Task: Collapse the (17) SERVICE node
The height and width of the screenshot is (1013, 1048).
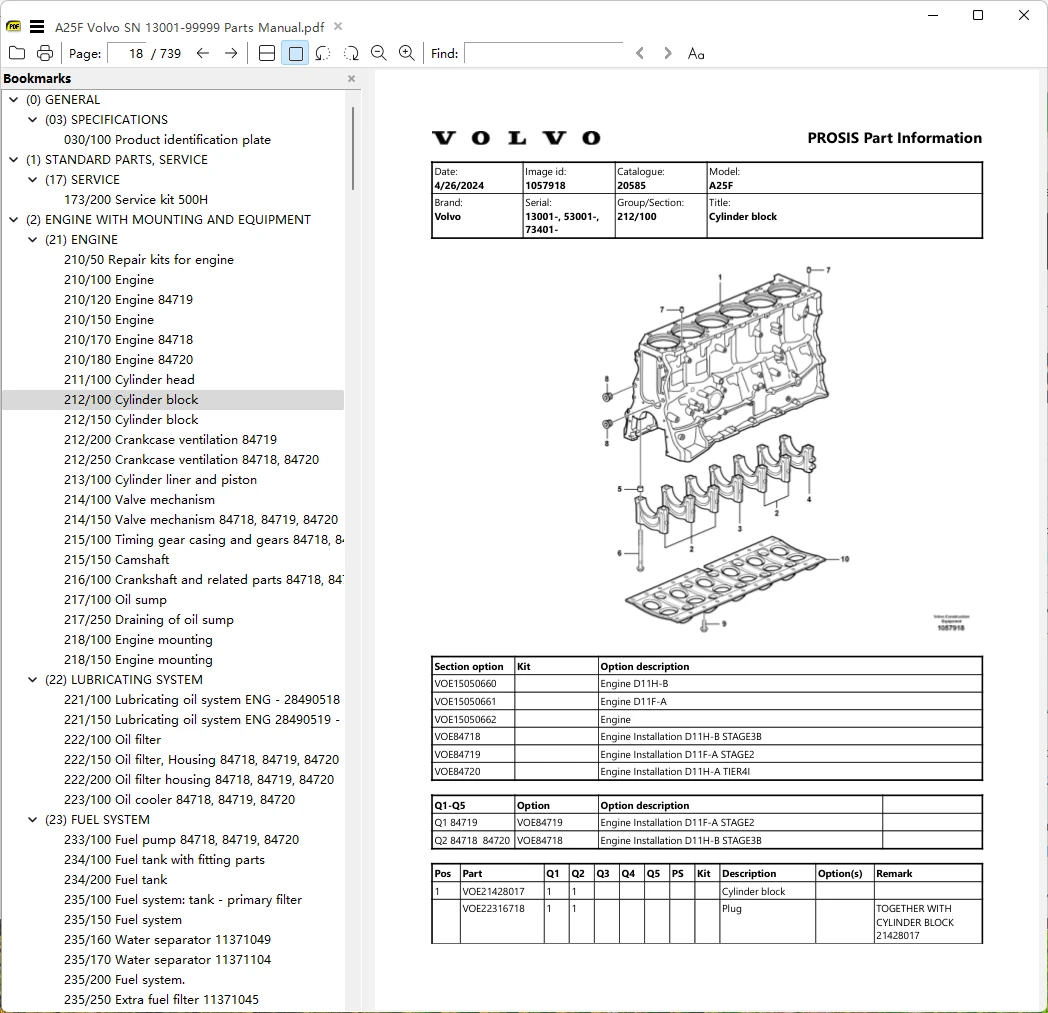Action: coord(32,180)
